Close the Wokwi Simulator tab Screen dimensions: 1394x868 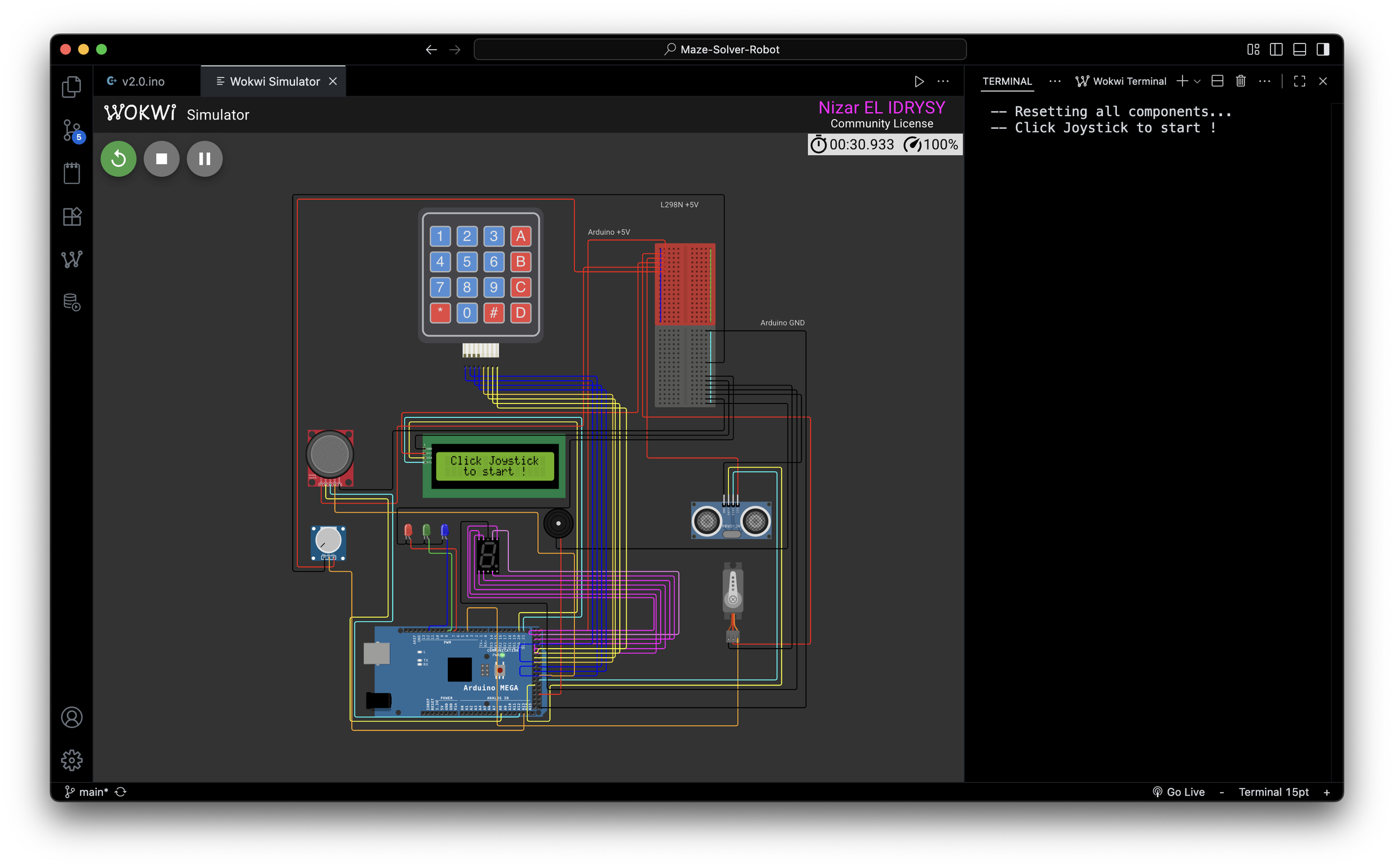pyautogui.click(x=333, y=81)
